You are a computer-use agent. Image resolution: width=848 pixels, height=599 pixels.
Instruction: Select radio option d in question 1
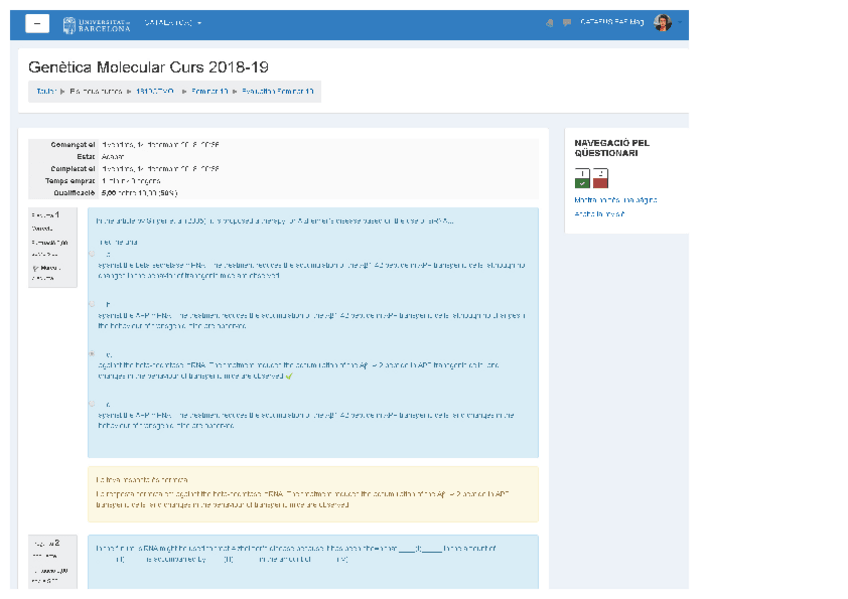click(92, 404)
